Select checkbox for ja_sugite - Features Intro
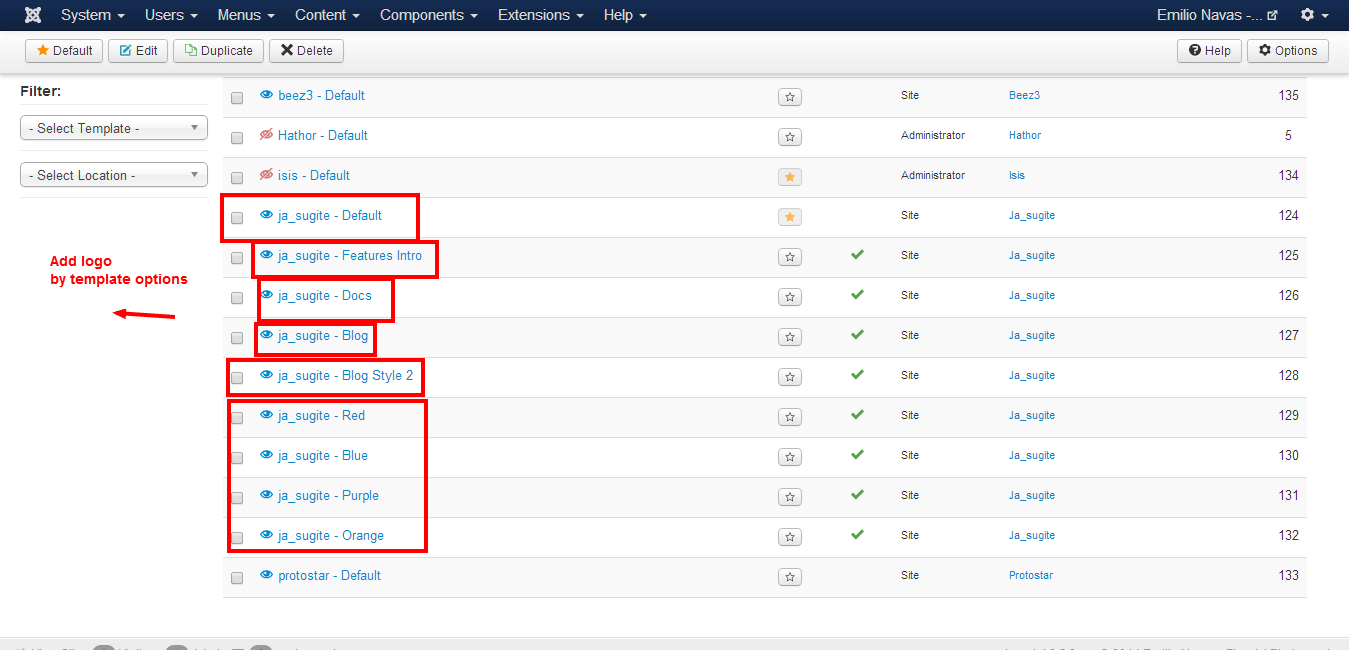 point(237,258)
